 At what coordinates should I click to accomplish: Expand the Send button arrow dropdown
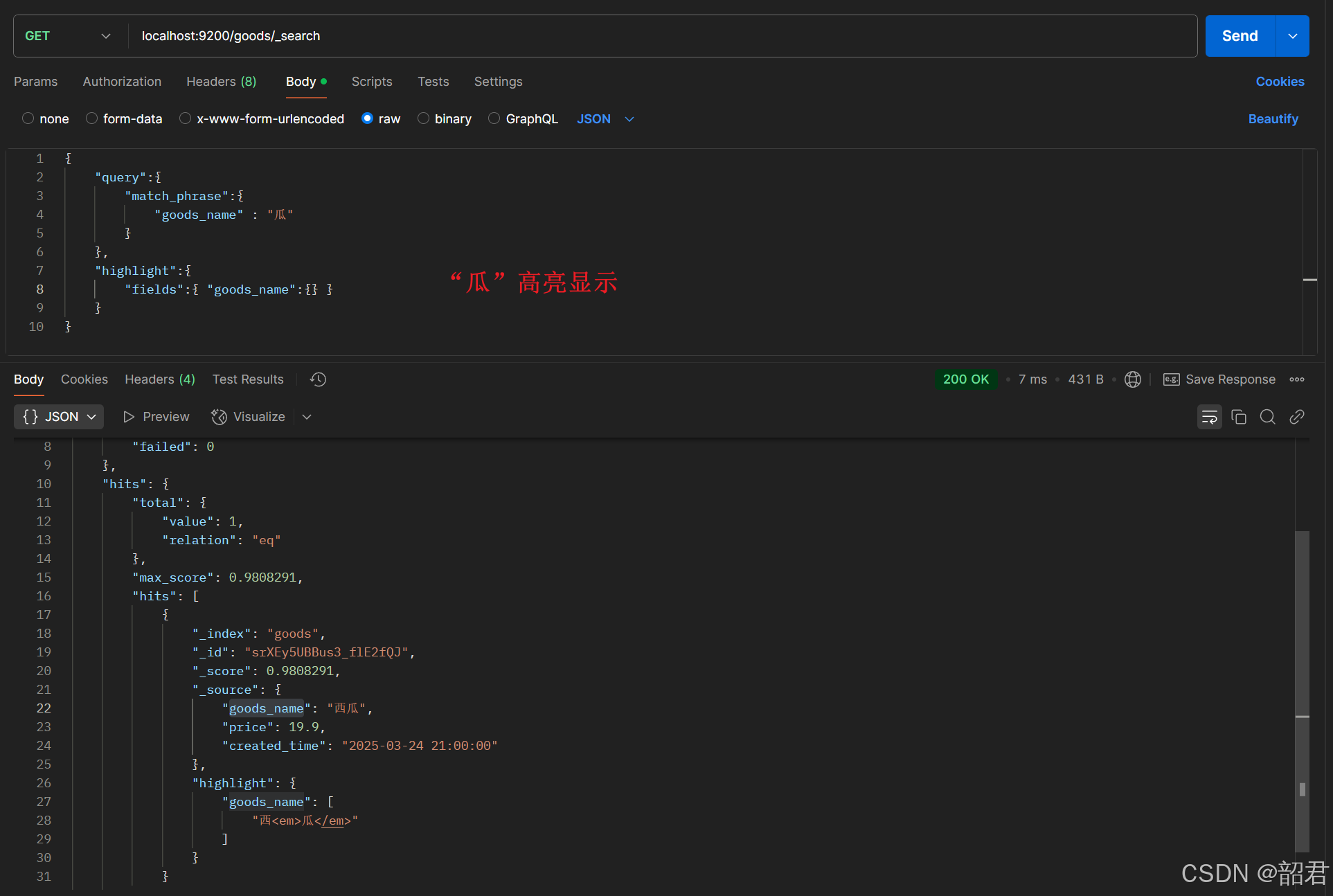coord(1292,36)
